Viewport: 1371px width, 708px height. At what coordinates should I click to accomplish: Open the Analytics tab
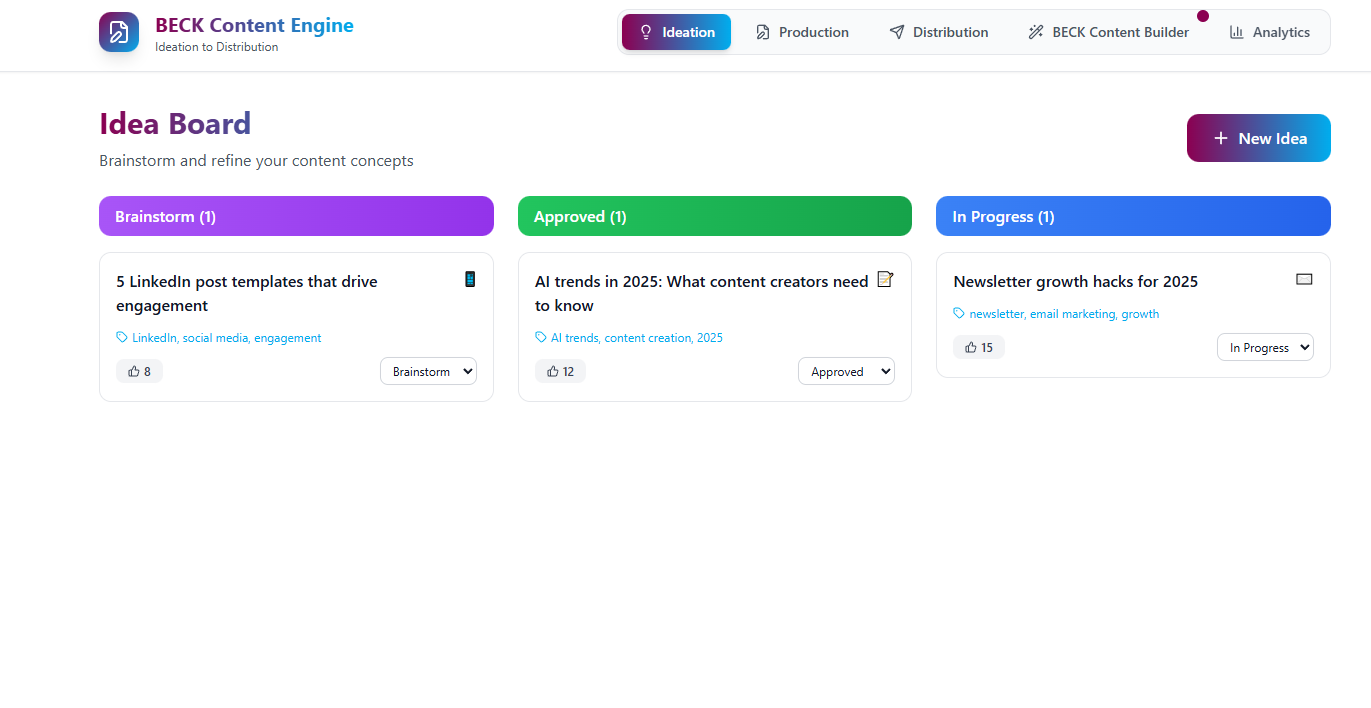1269,32
